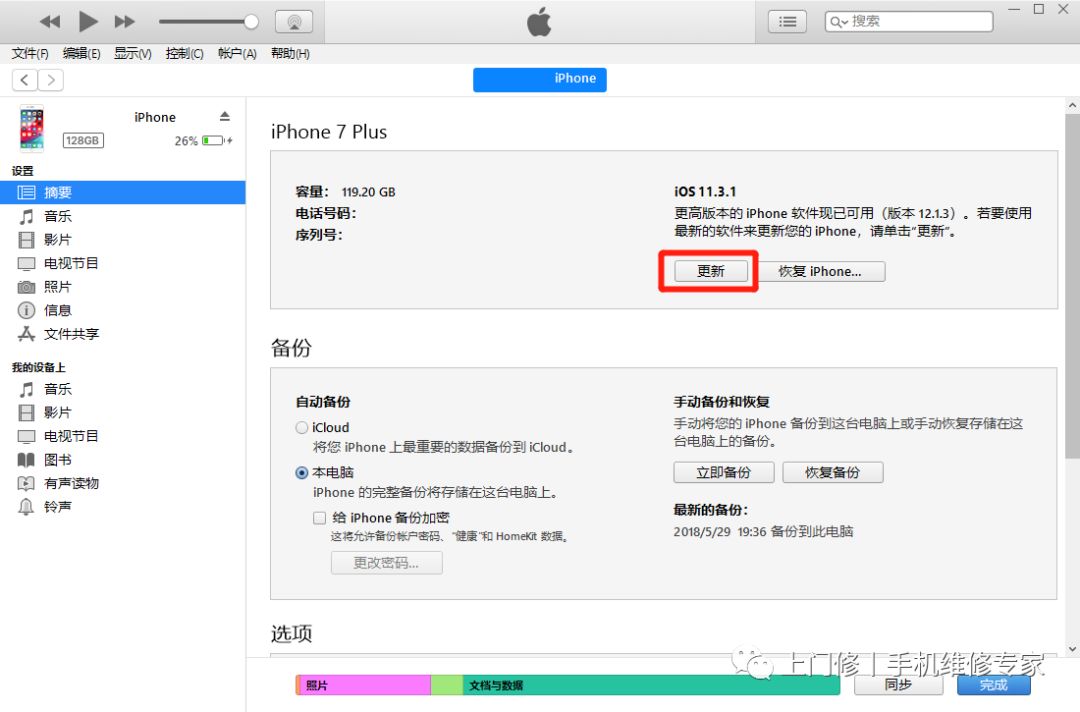Click the rewind playback button
The width and height of the screenshot is (1080, 712).
coord(50,21)
